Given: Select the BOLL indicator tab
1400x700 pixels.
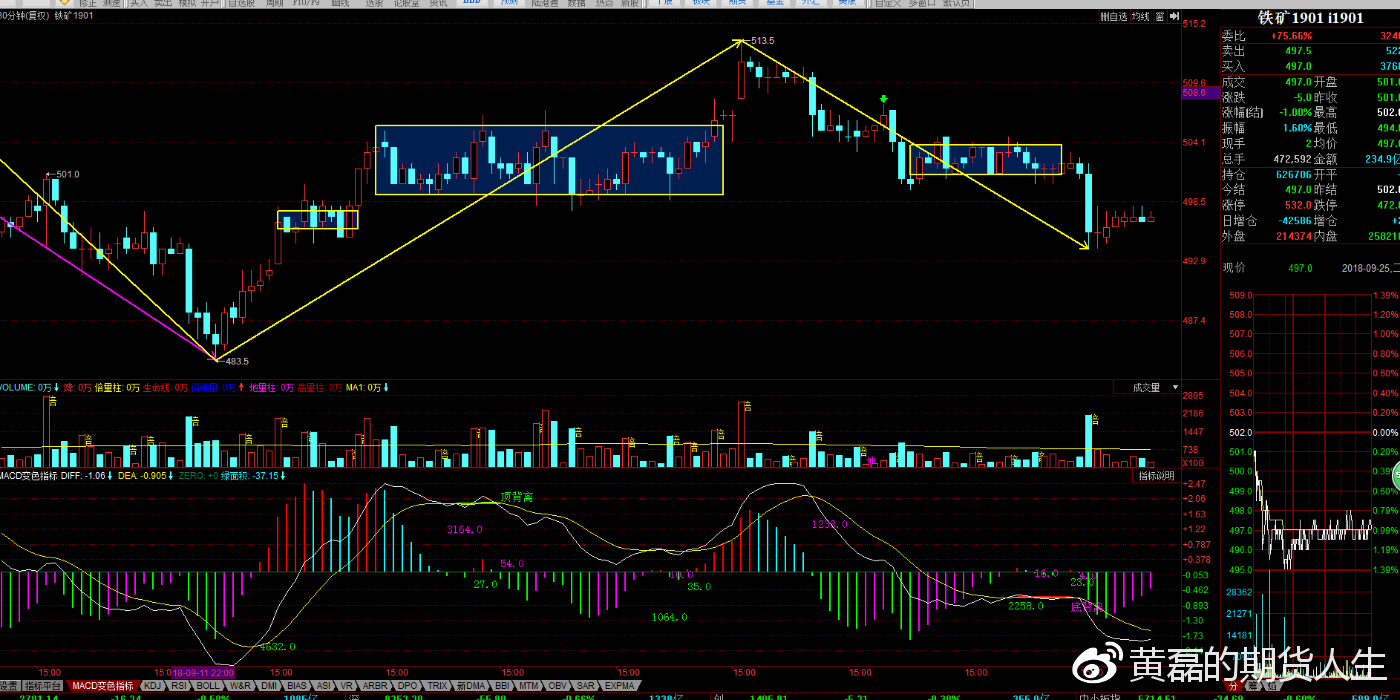Looking at the screenshot, I should click(x=208, y=686).
